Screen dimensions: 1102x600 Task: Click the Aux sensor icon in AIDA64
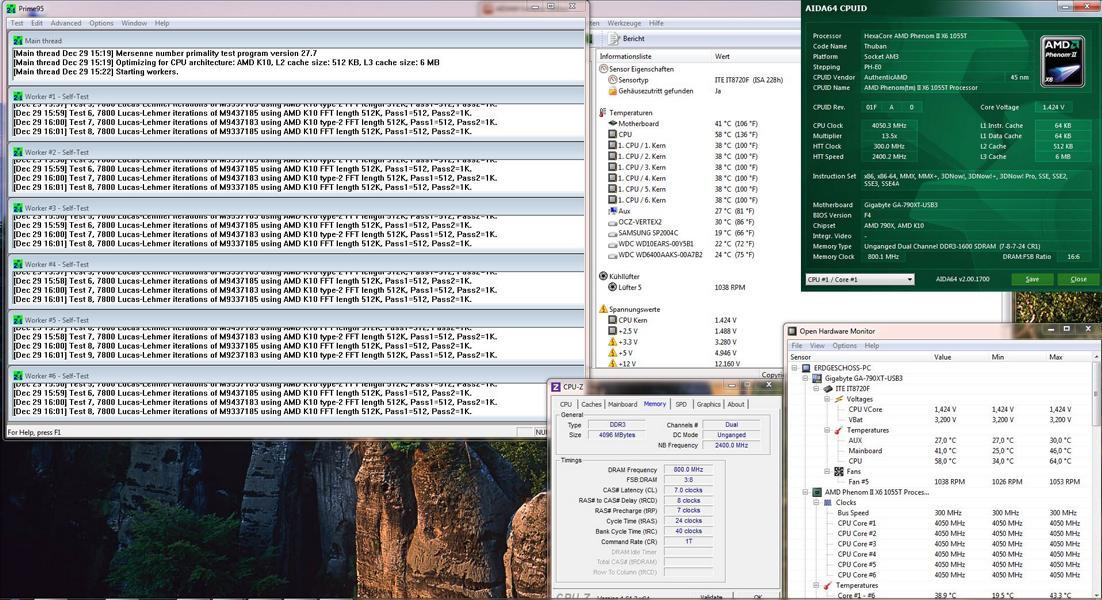[612, 211]
